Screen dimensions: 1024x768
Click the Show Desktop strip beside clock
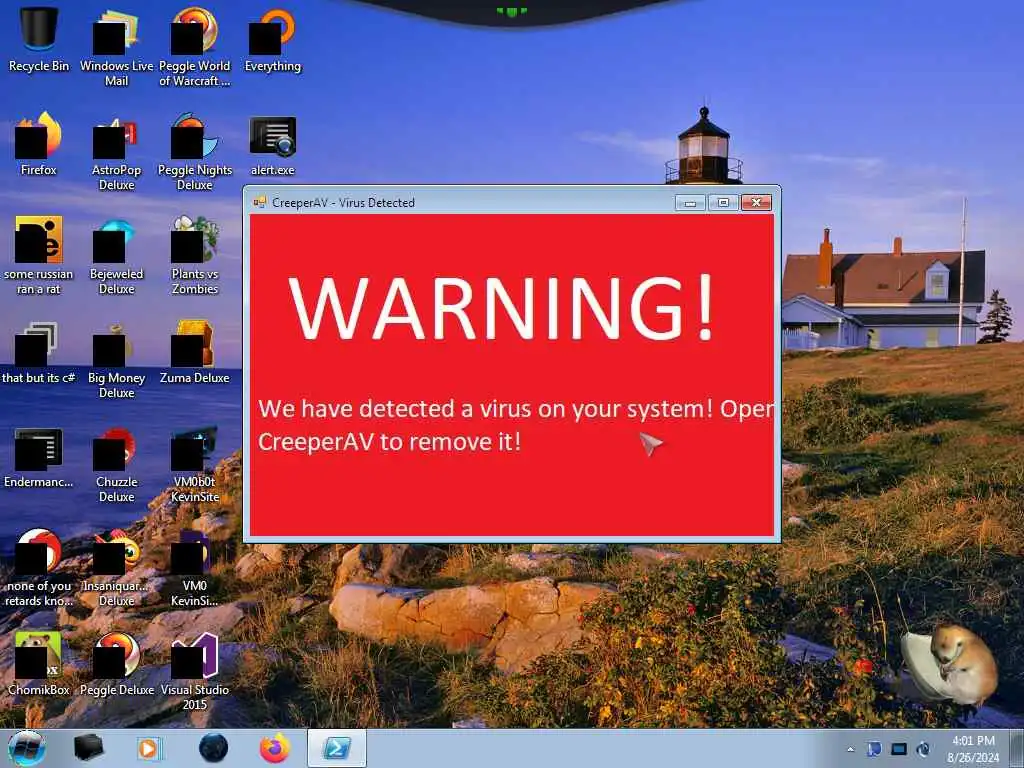click(1017, 749)
